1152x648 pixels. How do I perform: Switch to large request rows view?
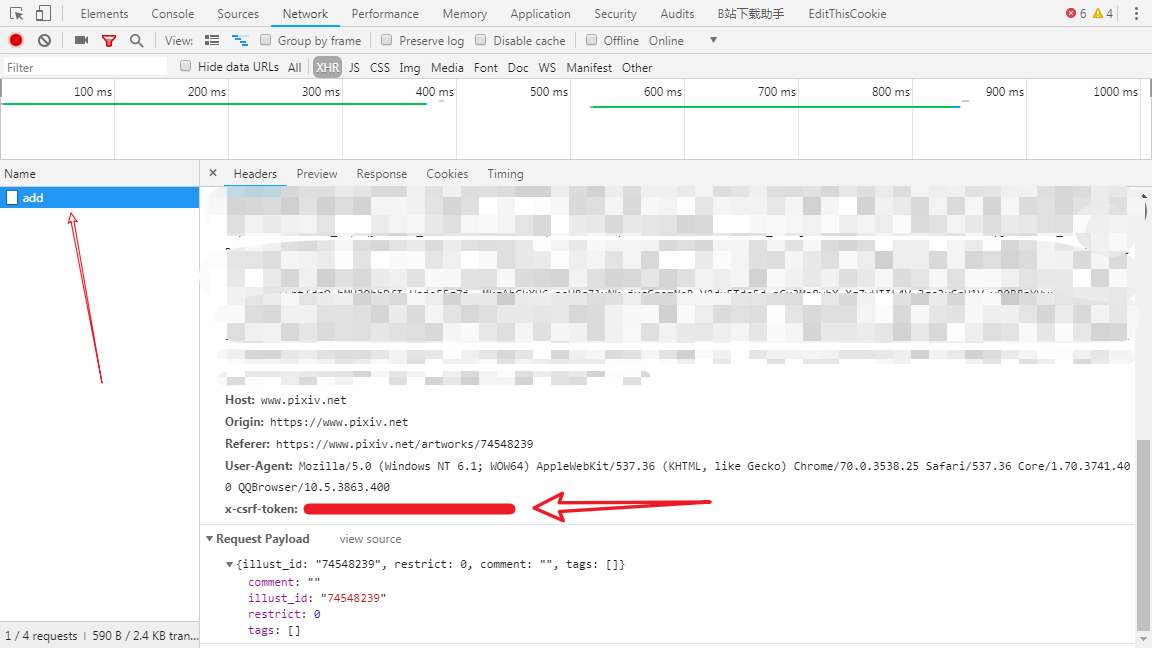(x=212, y=40)
